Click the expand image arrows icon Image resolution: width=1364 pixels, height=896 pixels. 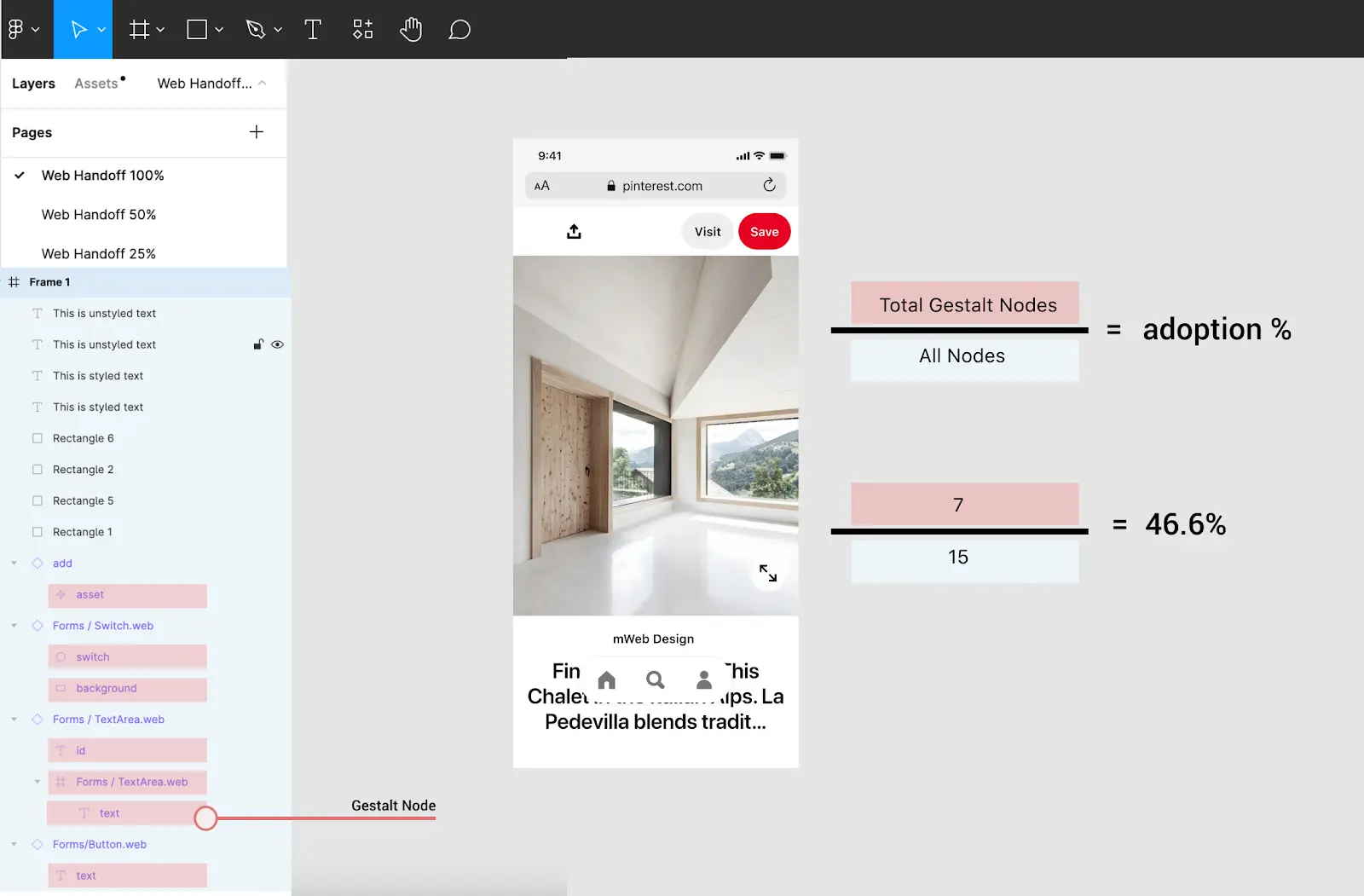(x=768, y=573)
